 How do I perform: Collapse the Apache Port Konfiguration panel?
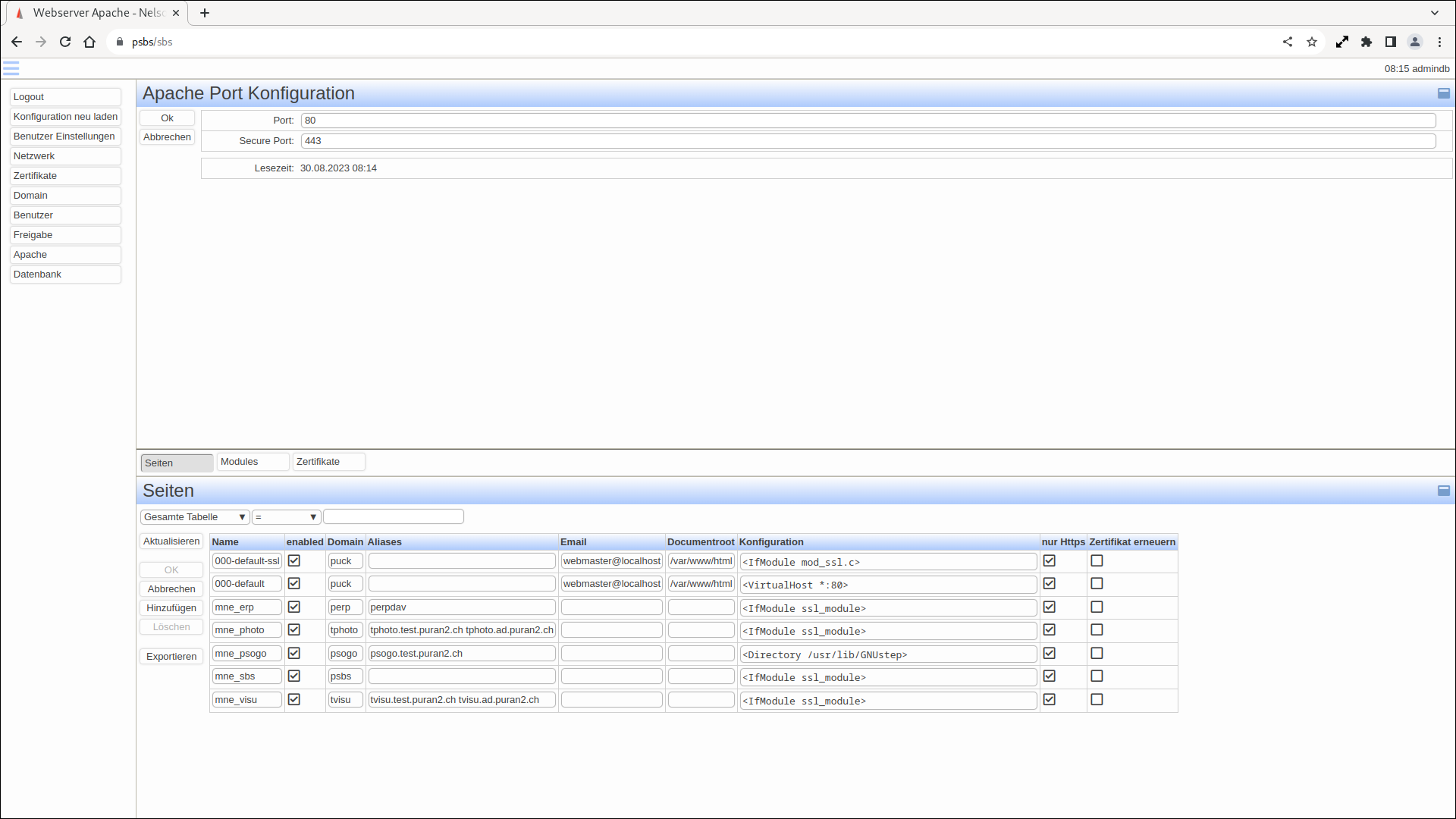click(1443, 93)
